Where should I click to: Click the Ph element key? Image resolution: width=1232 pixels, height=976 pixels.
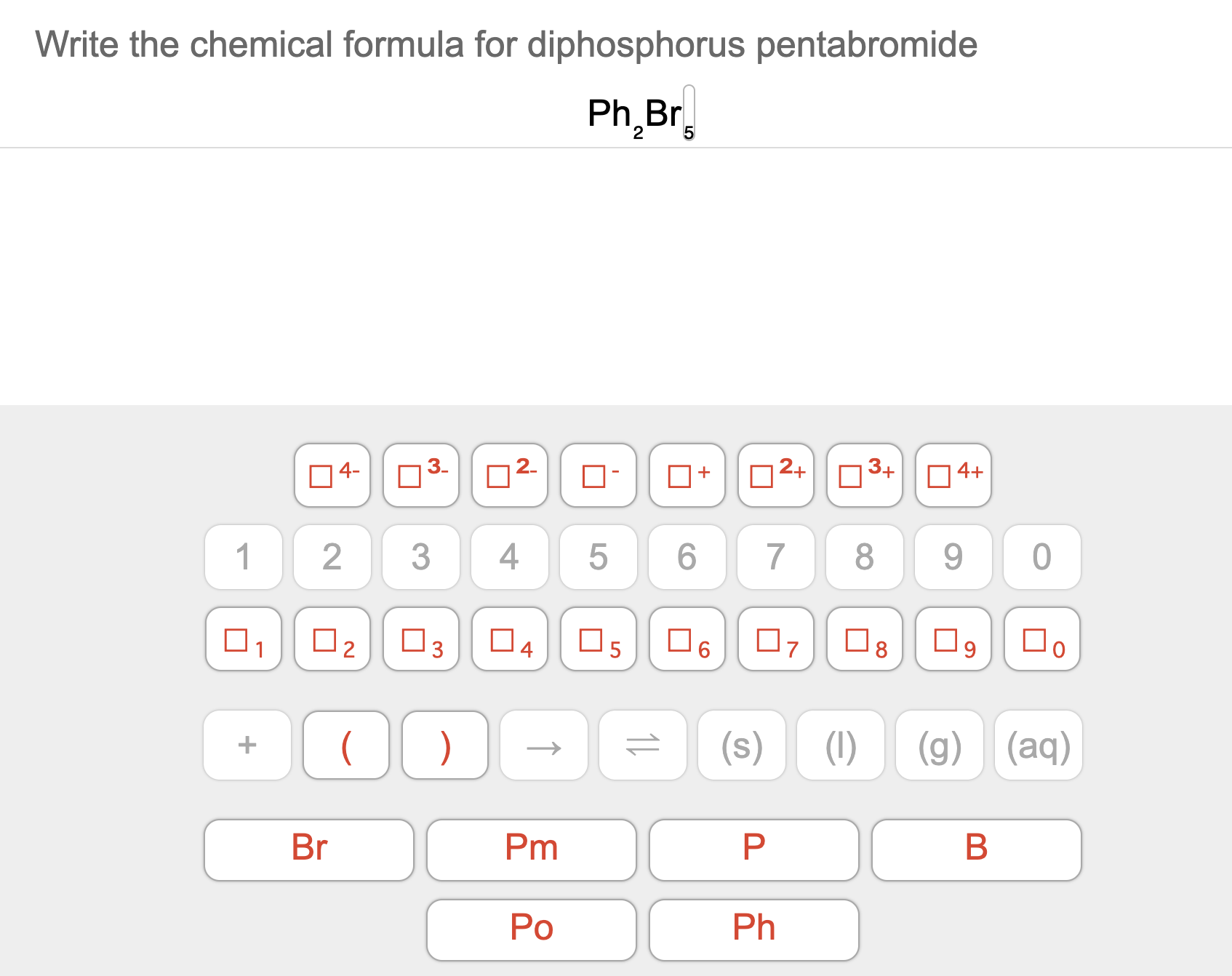tap(753, 929)
